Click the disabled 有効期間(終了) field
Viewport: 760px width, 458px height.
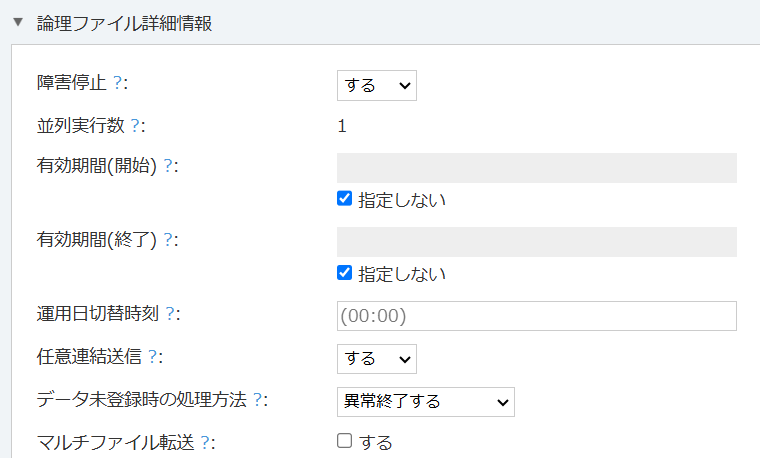tap(537, 242)
